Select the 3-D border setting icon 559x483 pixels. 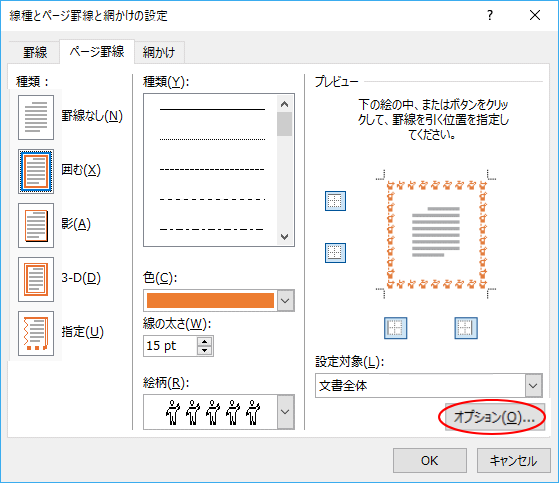[36, 279]
